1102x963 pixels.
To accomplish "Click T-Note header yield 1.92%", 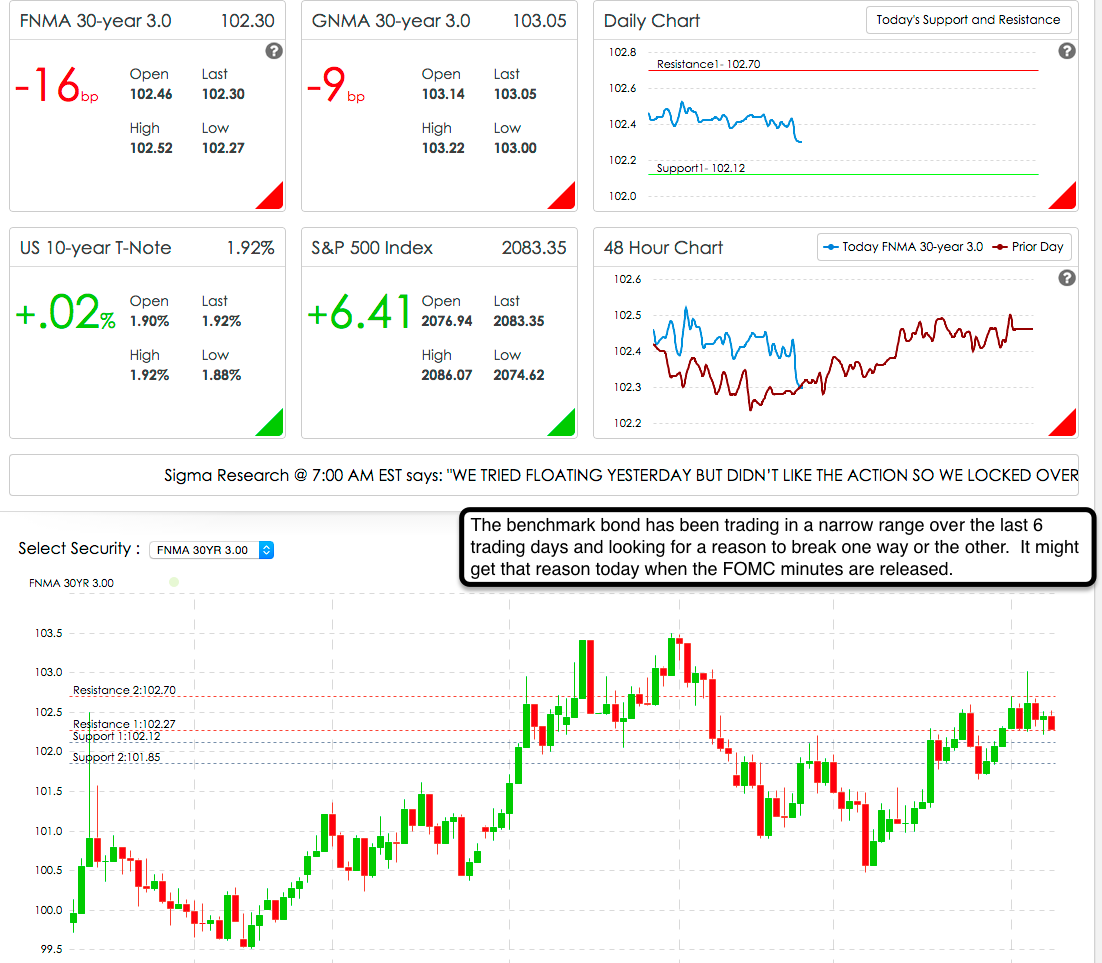I will (250, 248).
